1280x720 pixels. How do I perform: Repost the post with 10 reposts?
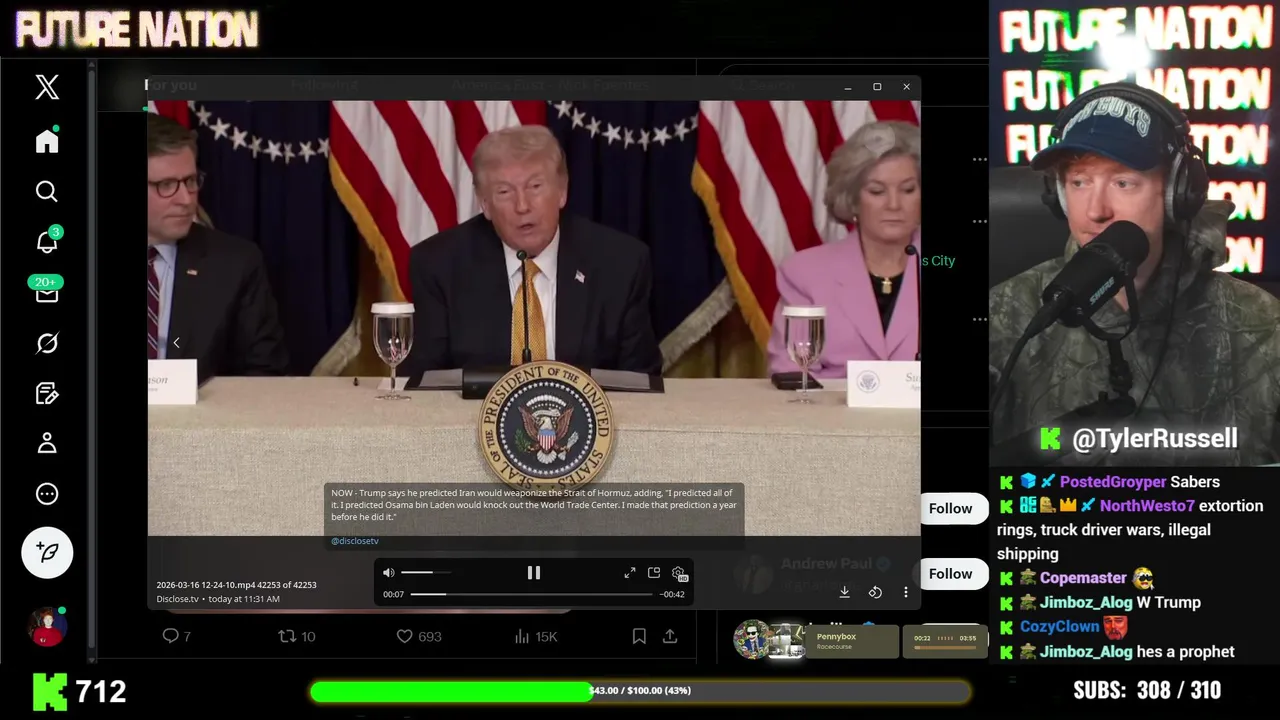point(297,636)
